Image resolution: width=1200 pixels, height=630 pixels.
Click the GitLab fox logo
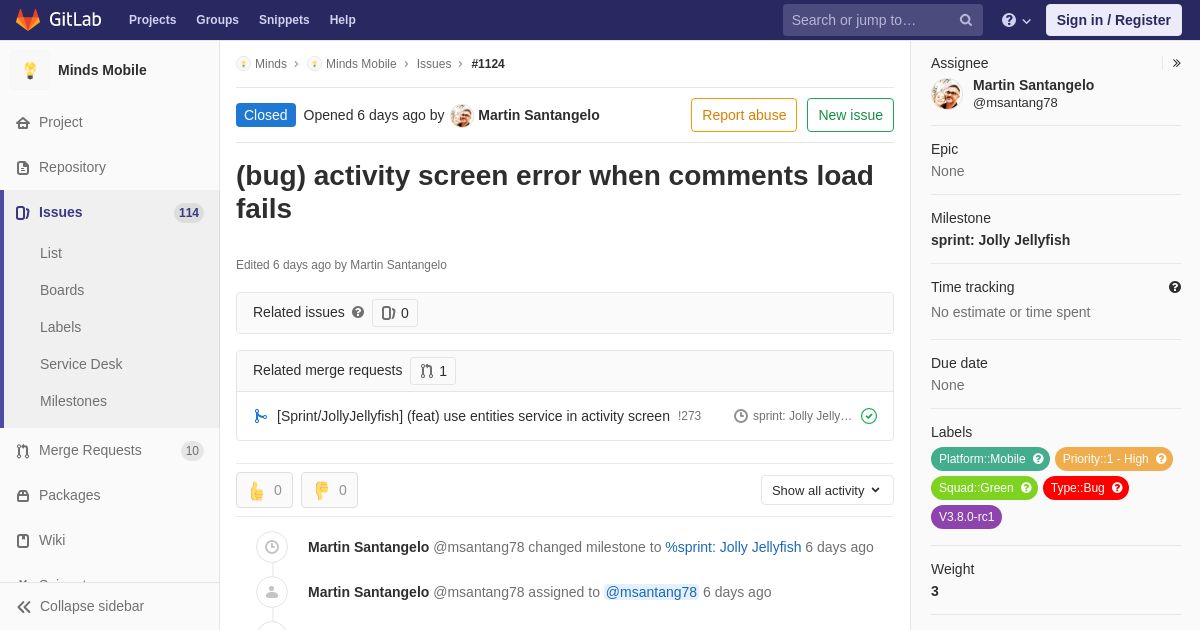point(28,20)
